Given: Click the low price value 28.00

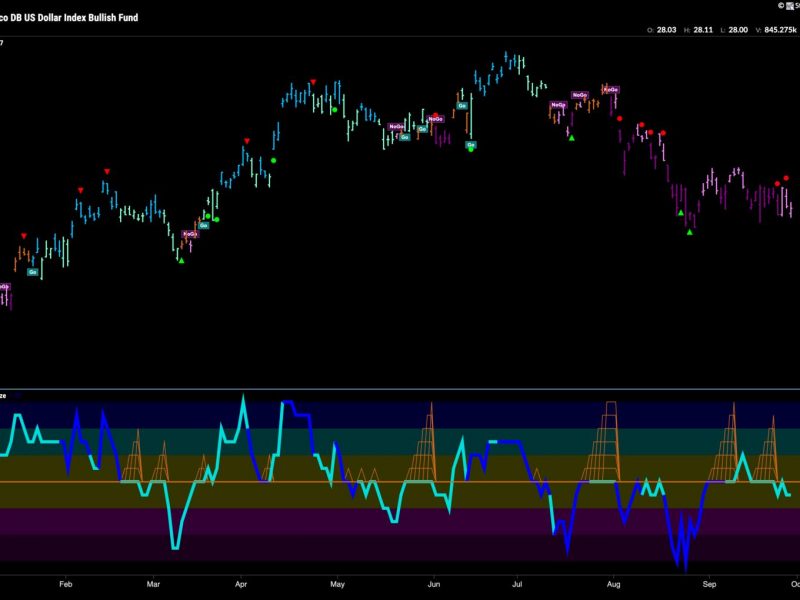Looking at the screenshot, I should (738, 30).
